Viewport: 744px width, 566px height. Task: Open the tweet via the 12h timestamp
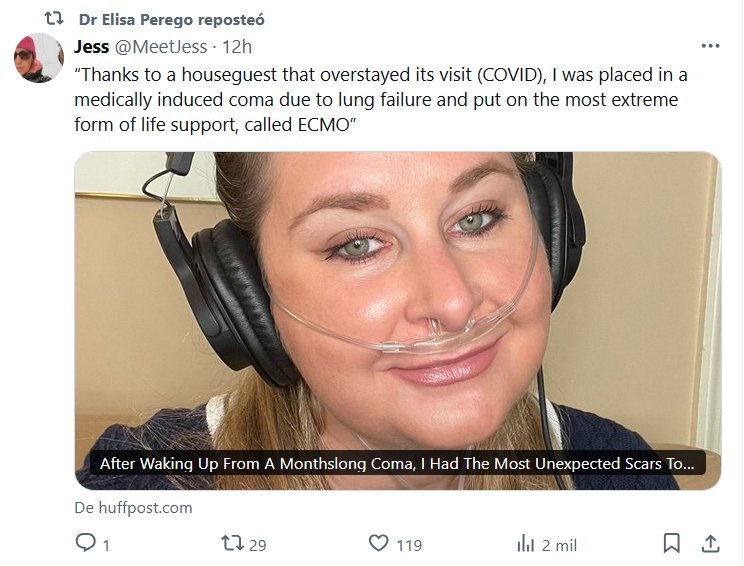pyautogui.click(x=237, y=47)
